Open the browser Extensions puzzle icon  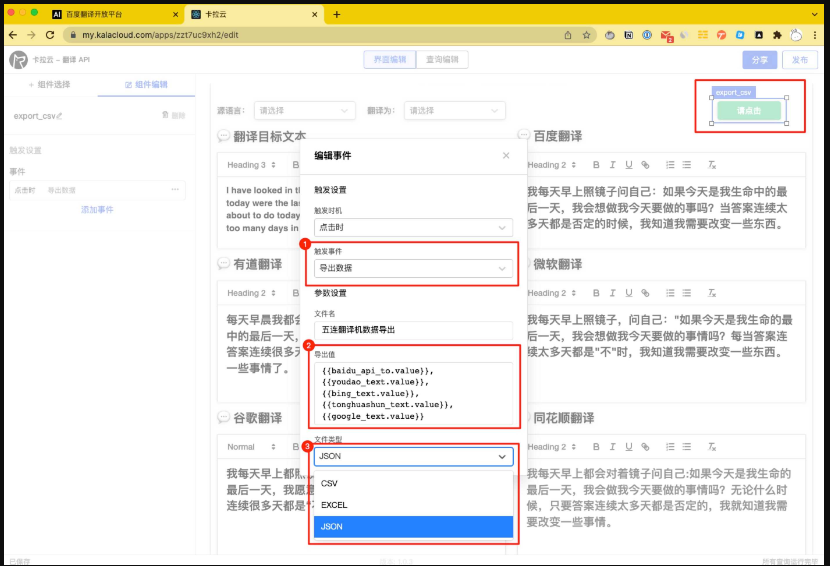tap(777, 35)
